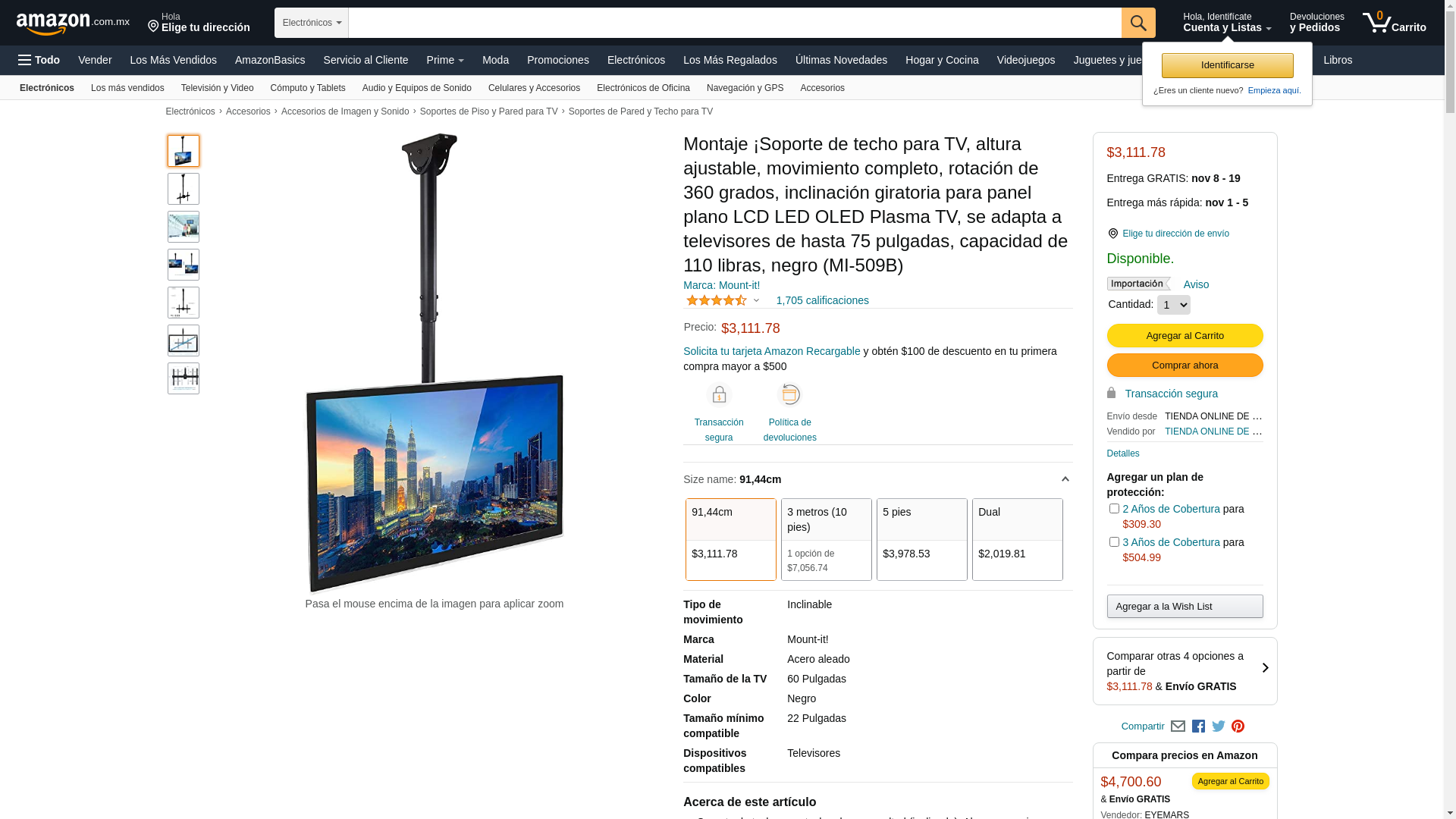This screenshot has width=1456, height=819.
Task: Share the product by email icon
Action: click(1178, 726)
